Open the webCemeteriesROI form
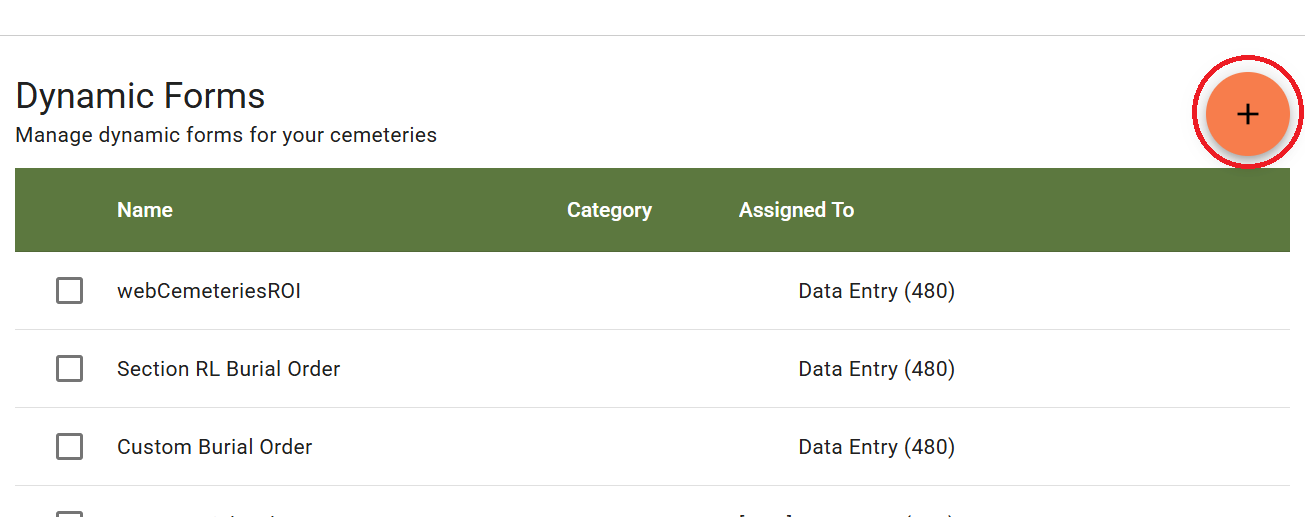 pos(209,291)
